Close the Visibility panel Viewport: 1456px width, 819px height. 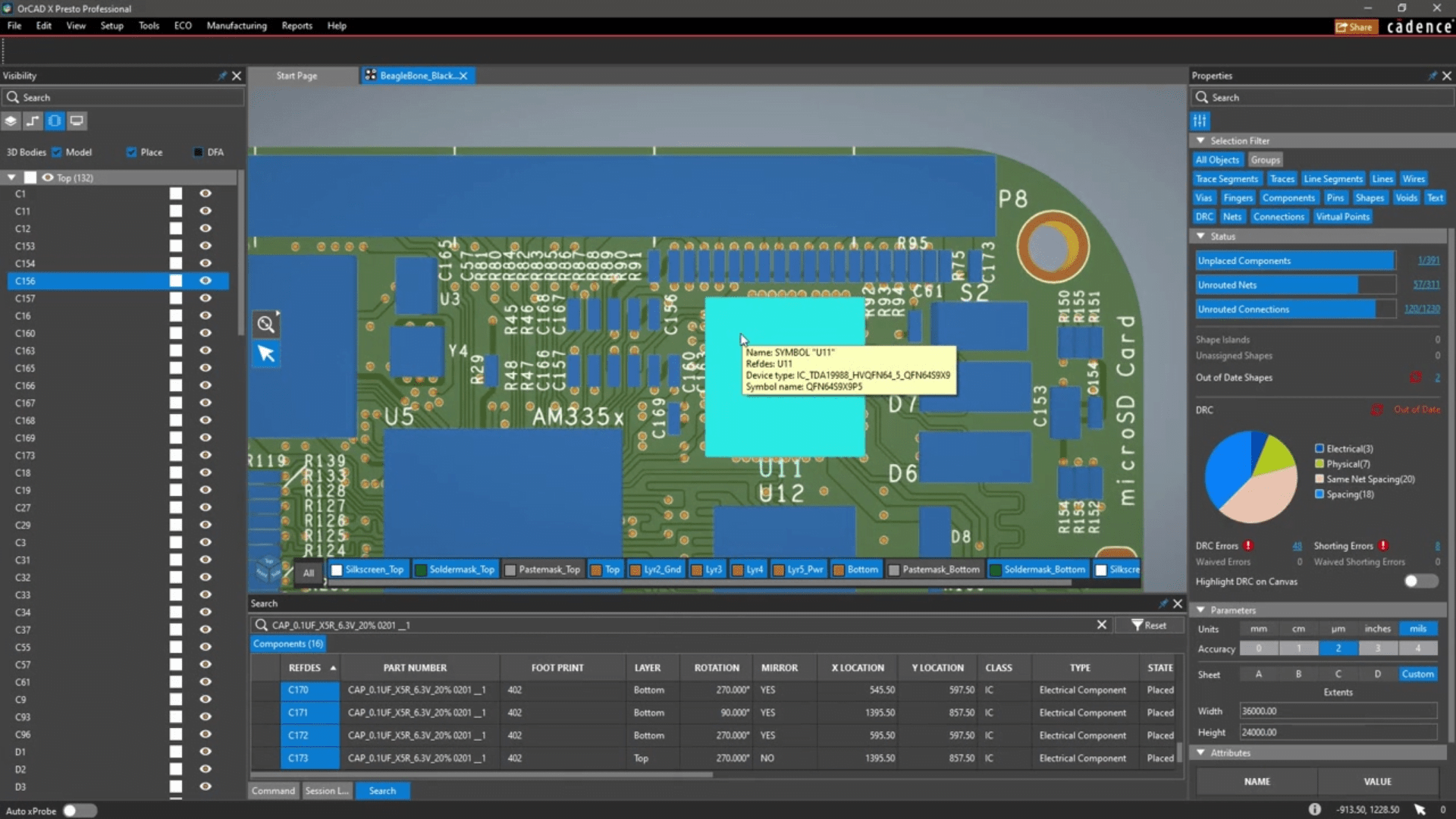pos(237,76)
